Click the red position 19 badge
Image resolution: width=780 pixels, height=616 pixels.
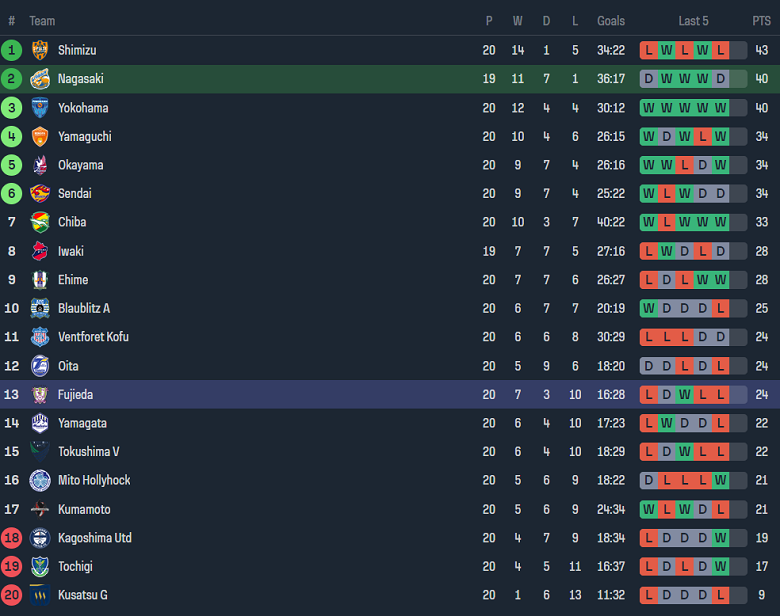point(12,567)
